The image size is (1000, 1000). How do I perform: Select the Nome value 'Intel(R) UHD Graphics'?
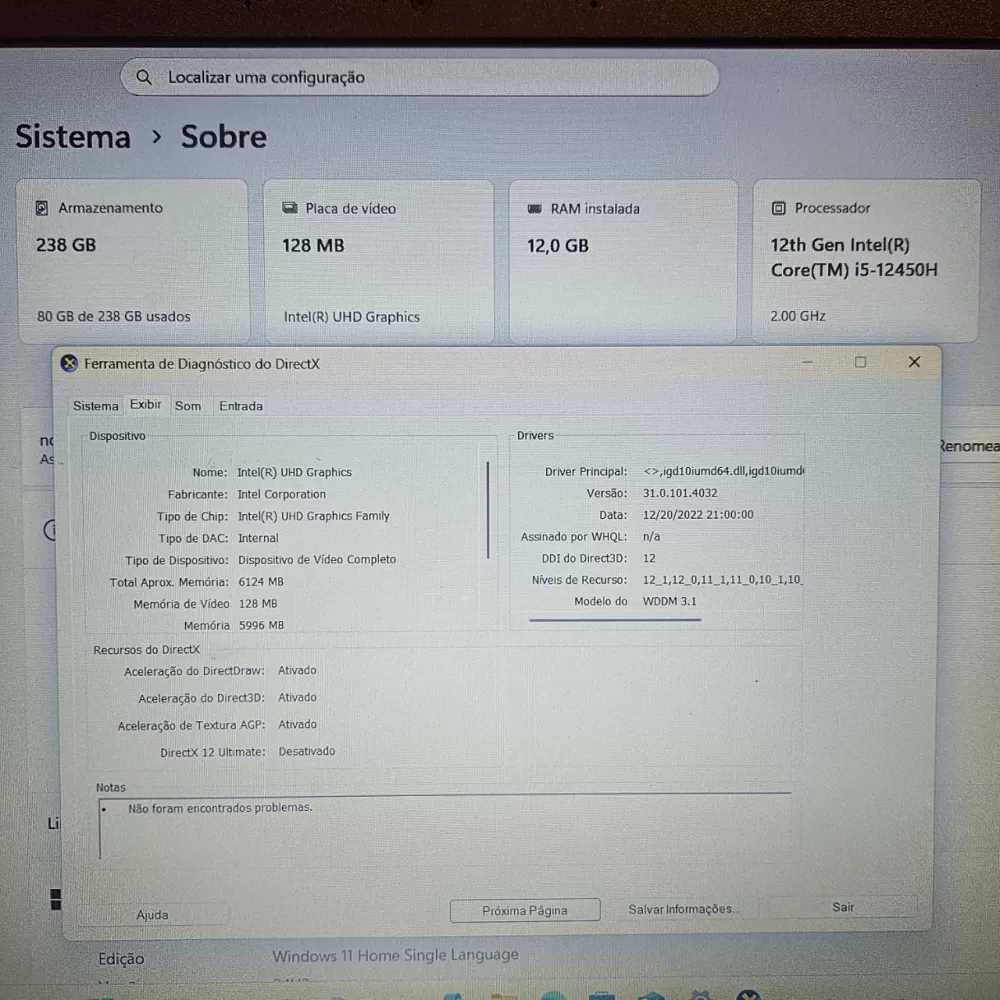tap(294, 472)
